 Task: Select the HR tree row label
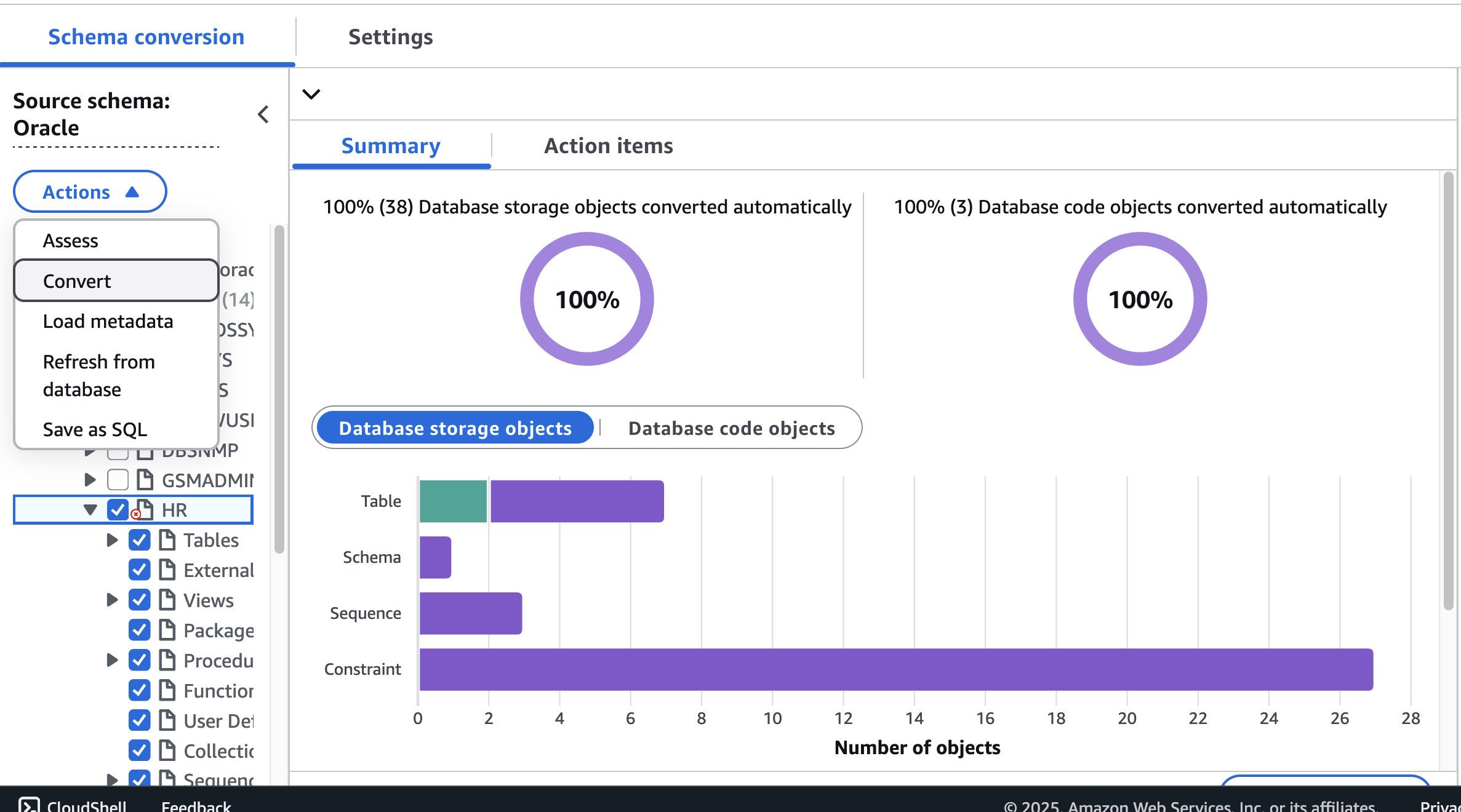coord(174,510)
